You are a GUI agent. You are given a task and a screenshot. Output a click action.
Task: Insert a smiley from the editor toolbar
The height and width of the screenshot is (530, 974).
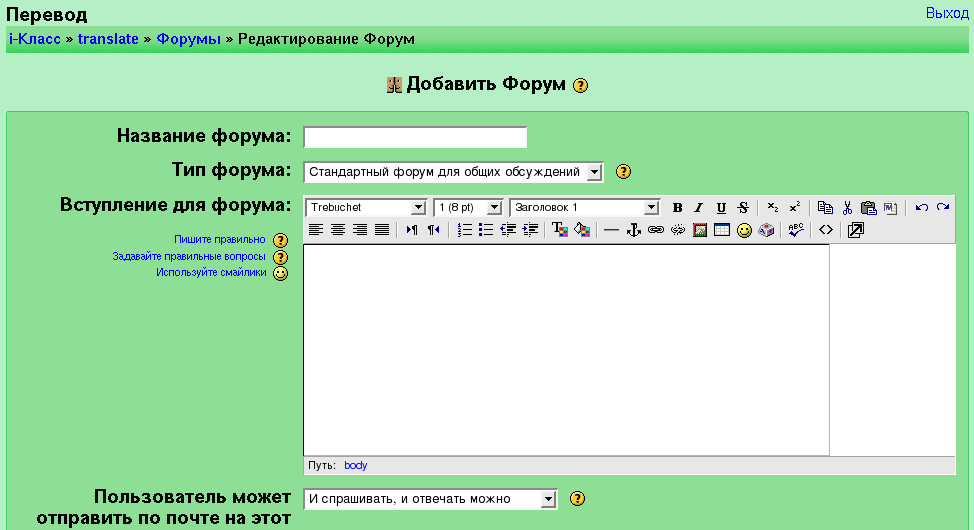pos(744,230)
